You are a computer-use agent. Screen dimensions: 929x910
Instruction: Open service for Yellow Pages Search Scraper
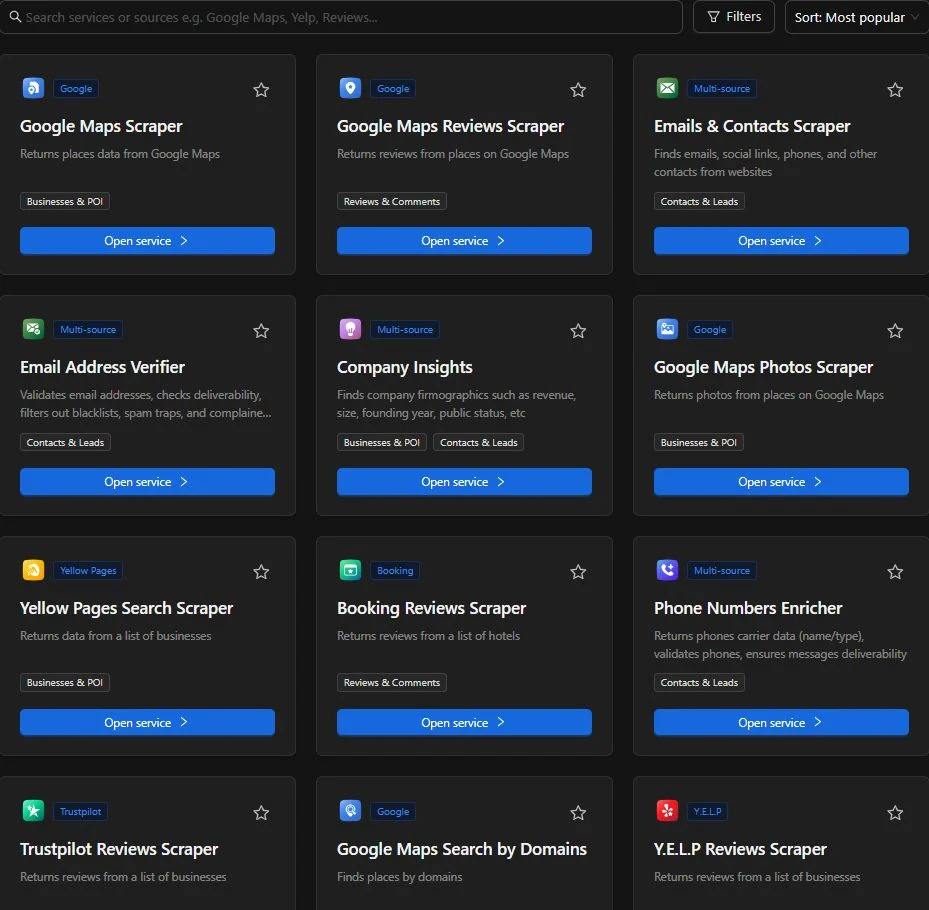147,722
